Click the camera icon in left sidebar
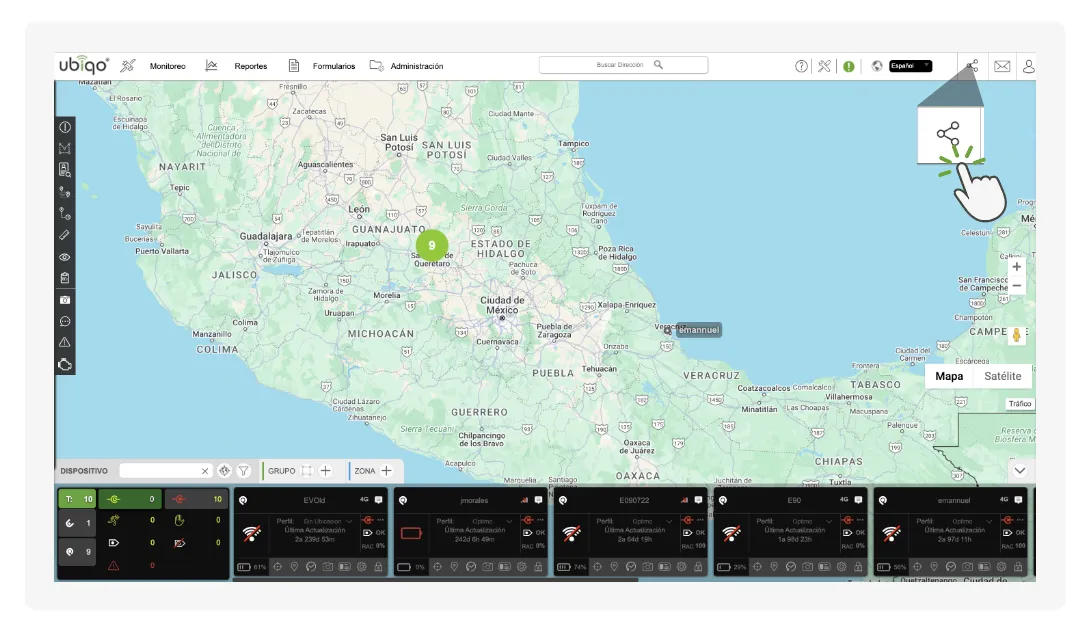 (65, 300)
